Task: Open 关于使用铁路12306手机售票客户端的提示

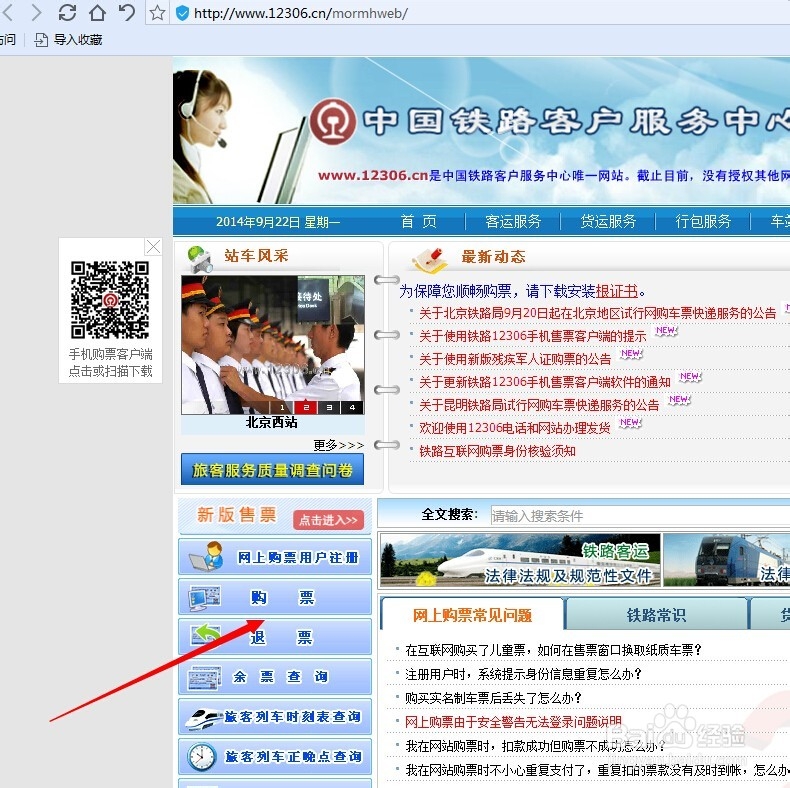Action: pos(533,336)
